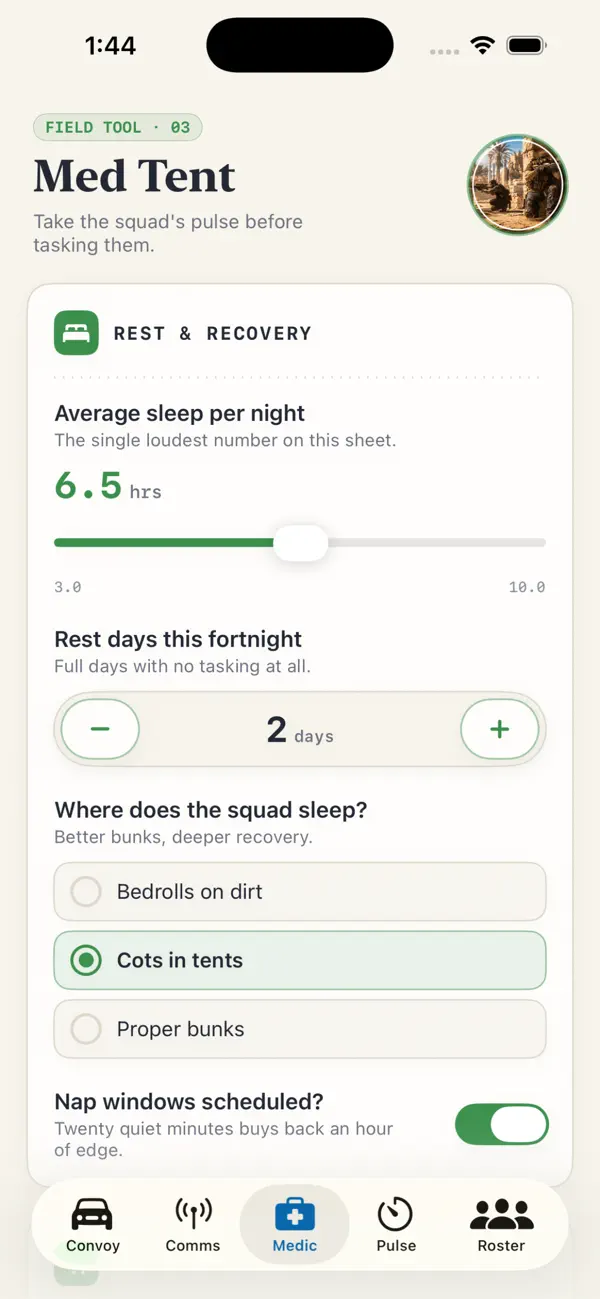Open the Convoy car icon tab
This screenshot has height=1299, width=600.
[92, 1225]
